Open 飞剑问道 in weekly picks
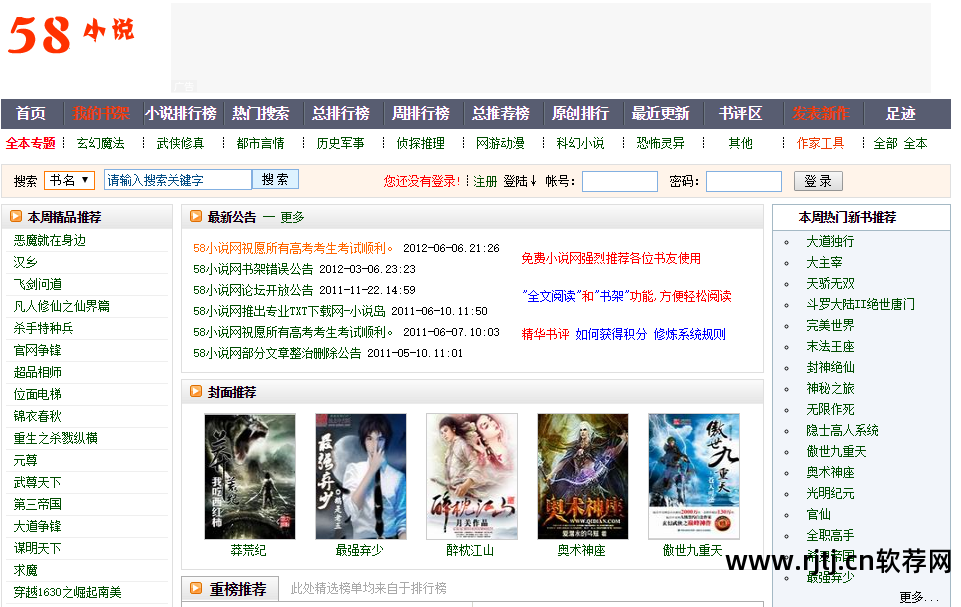The image size is (961, 607). pos(37,284)
